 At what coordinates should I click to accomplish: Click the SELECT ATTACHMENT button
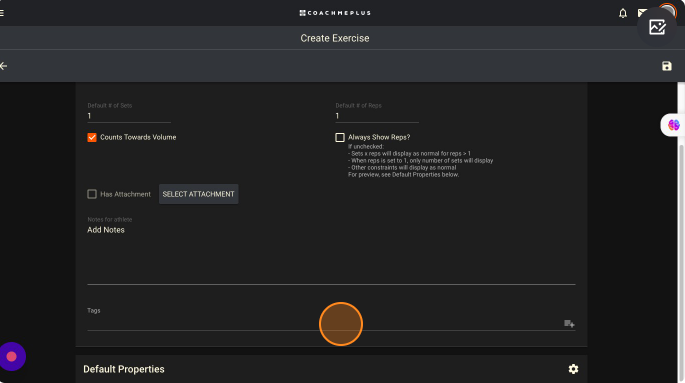[x=198, y=194]
